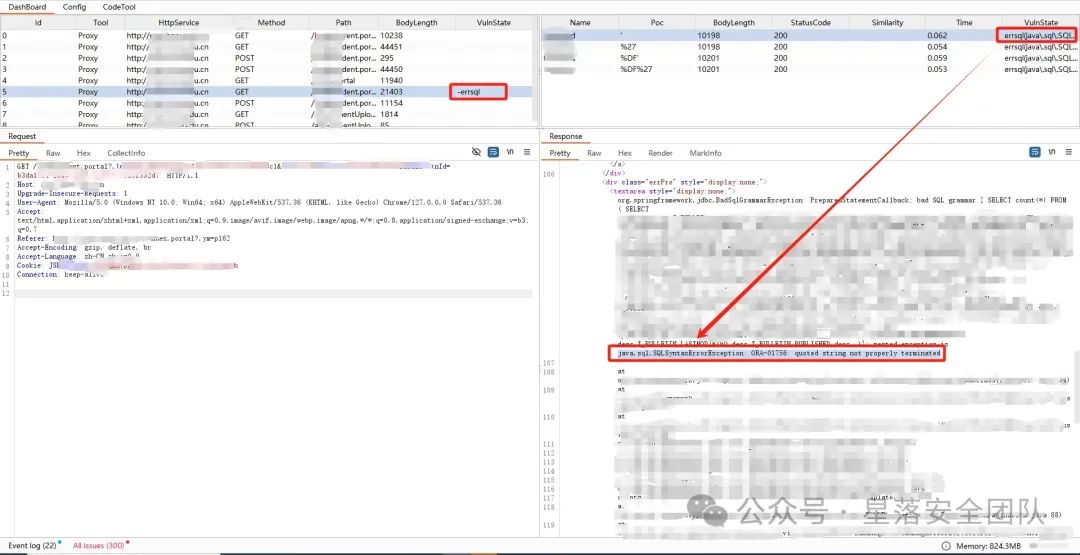Select payload row with time 0.062

point(811,36)
